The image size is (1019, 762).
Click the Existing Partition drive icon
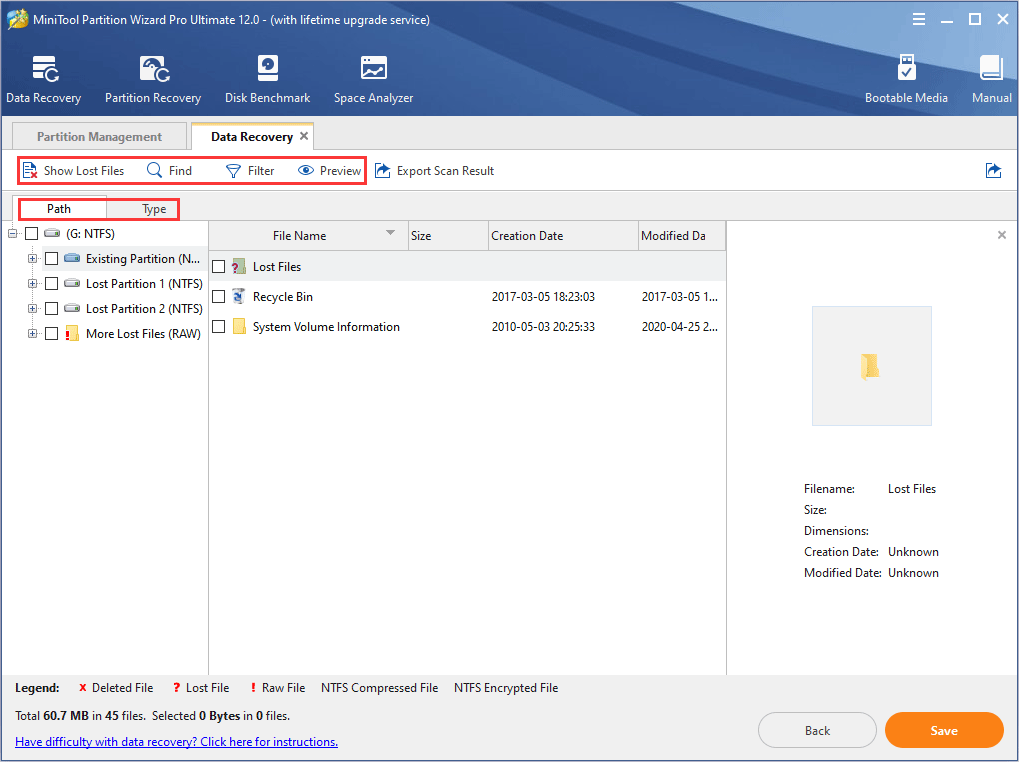[72, 258]
